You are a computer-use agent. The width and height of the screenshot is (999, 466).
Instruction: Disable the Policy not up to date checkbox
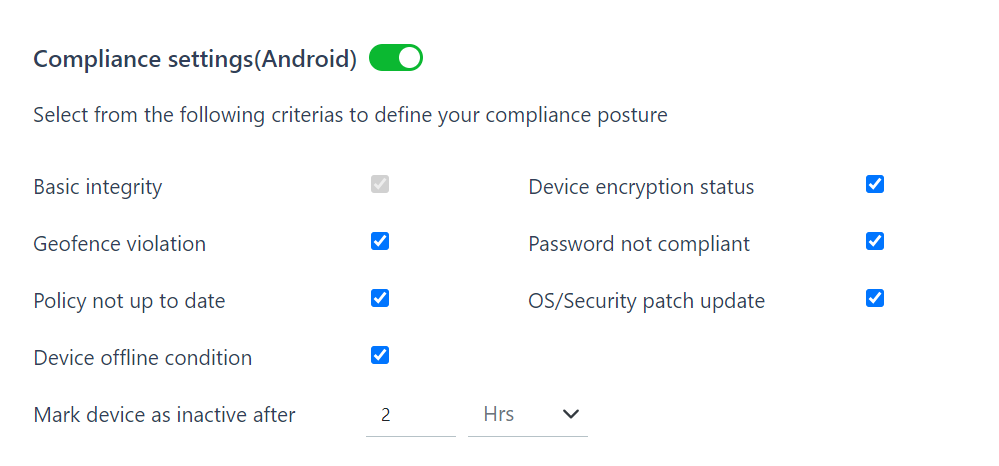(380, 299)
